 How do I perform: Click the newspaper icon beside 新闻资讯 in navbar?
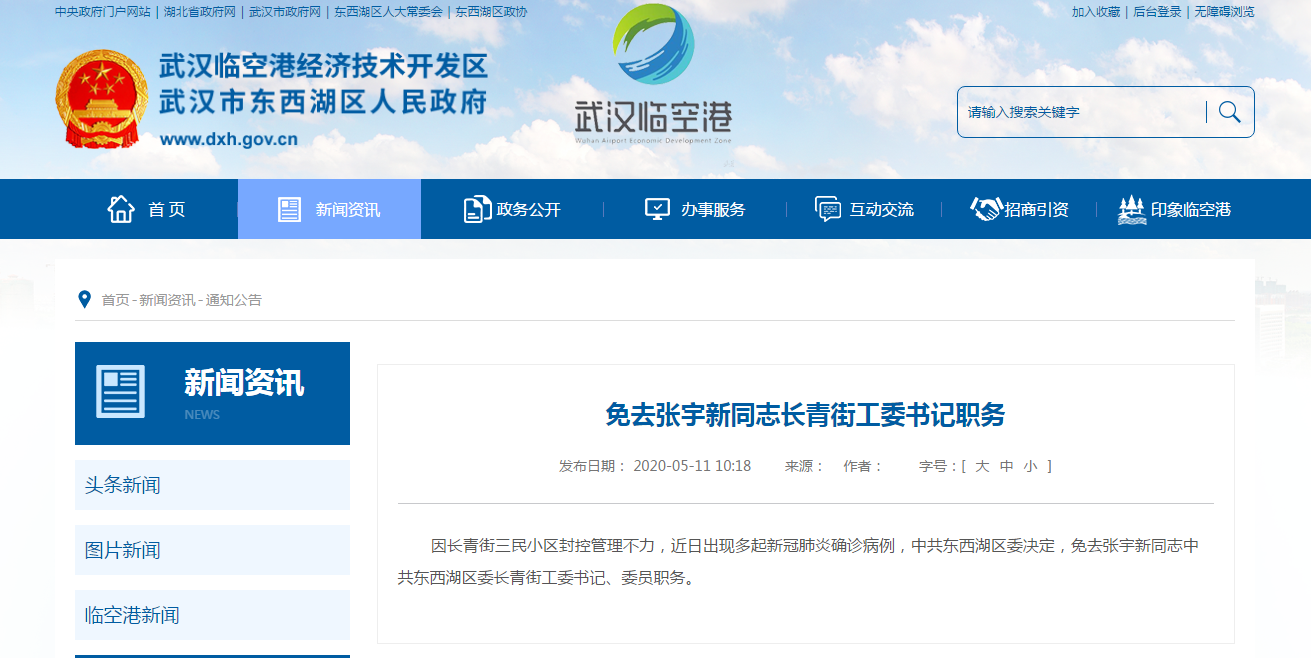pos(289,209)
